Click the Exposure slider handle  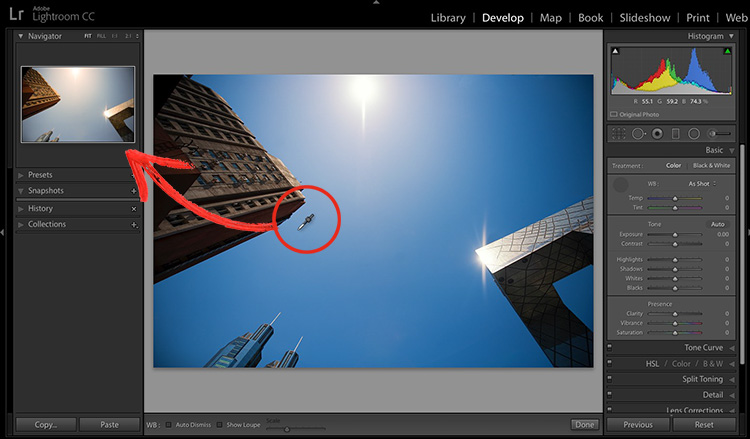click(x=675, y=235)
